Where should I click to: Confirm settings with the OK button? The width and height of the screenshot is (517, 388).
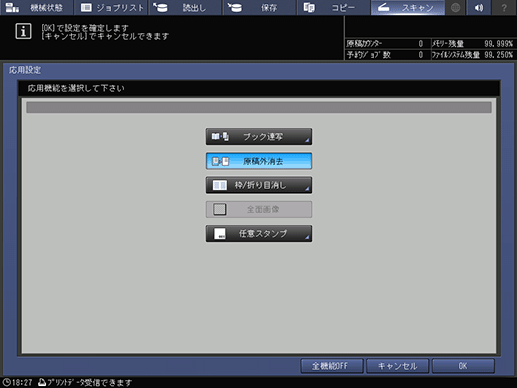click(463, 366)
